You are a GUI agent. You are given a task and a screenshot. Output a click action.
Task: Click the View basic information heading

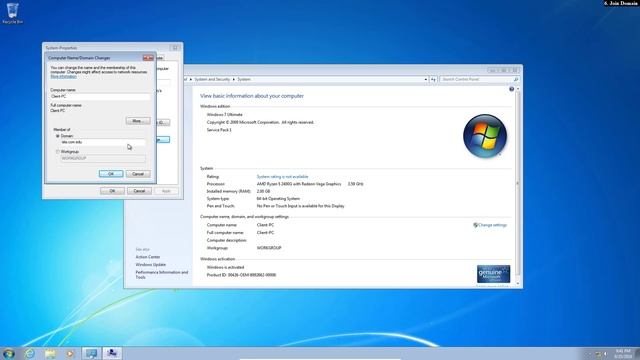(252, 96)
